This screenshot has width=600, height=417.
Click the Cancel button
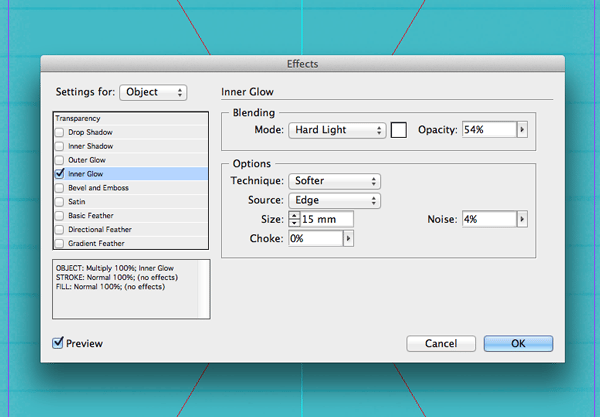(441, 343)
